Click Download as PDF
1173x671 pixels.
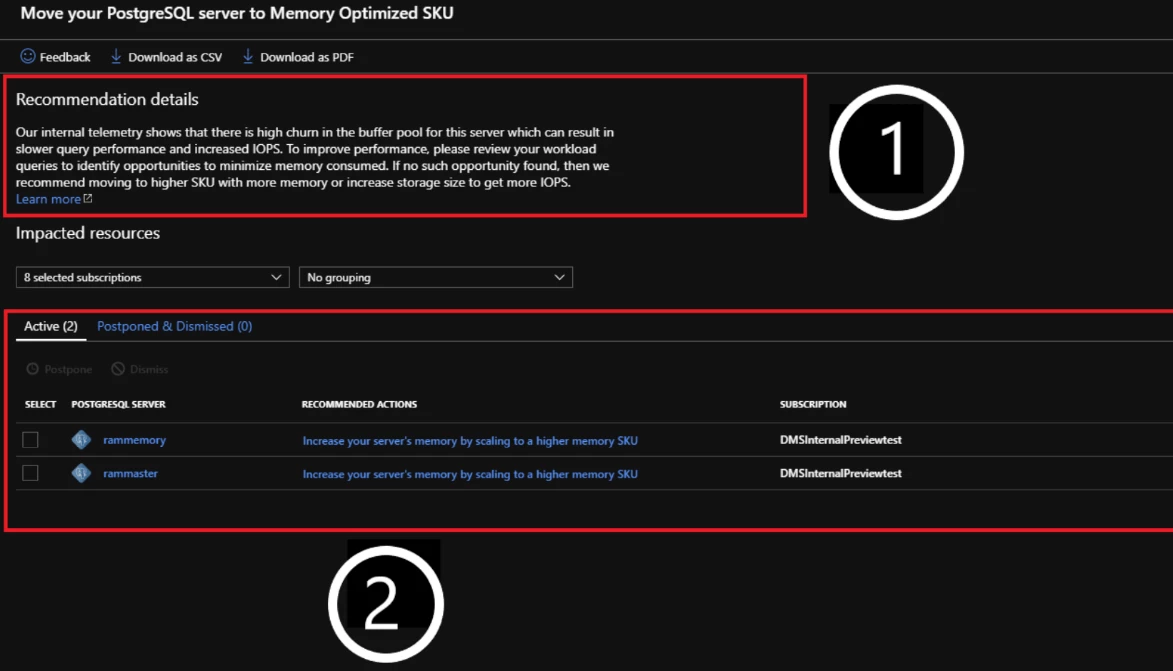coord(298,57)
